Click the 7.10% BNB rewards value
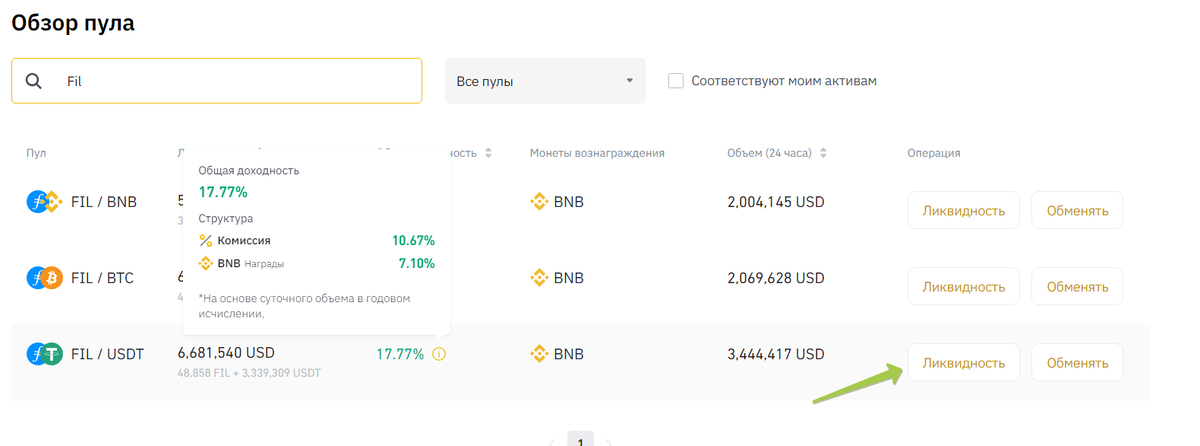The width and height of the screenshot is (1200, 446). [416, 264]
